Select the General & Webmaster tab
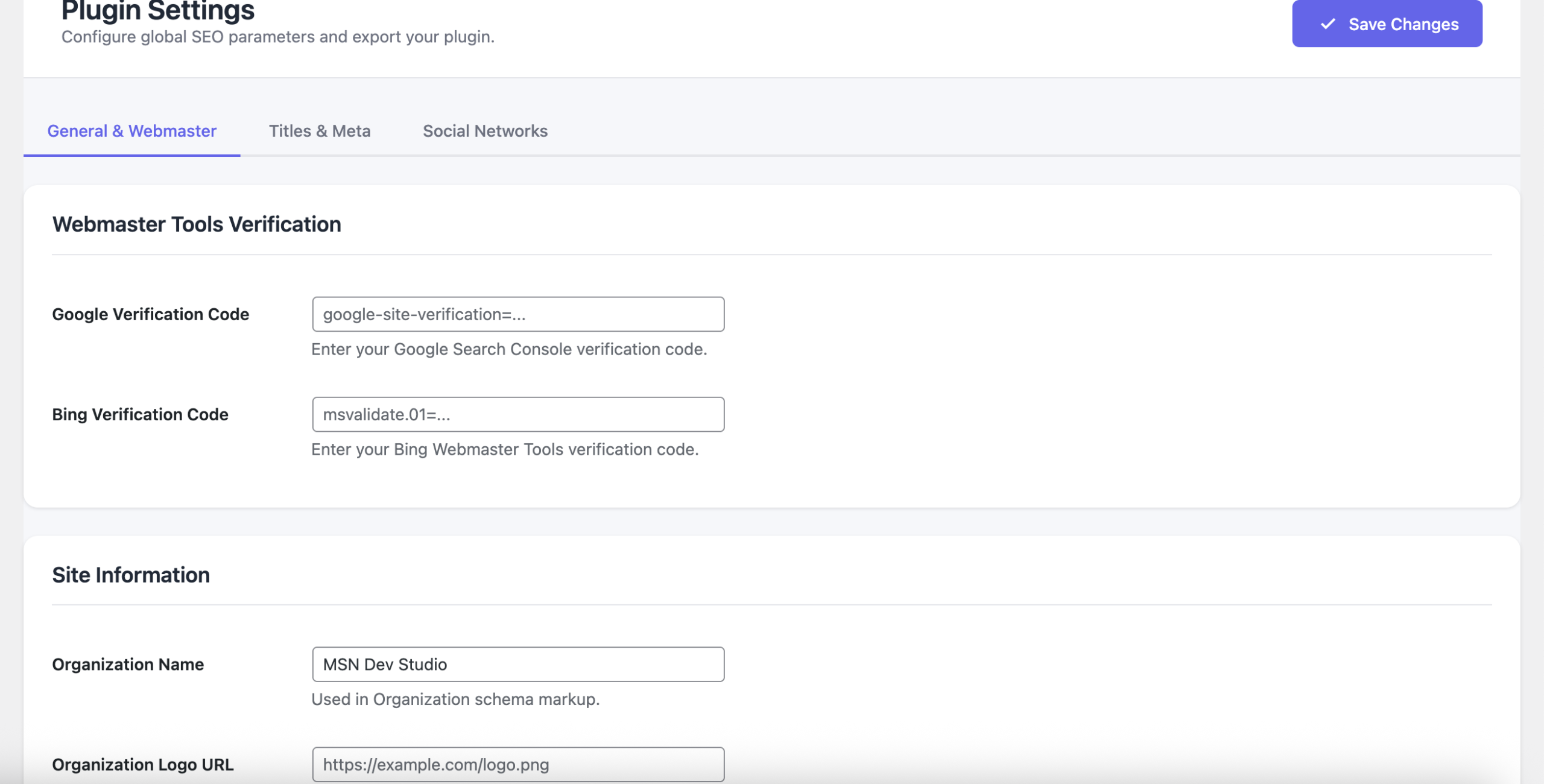The height and width of the screenshot is (784, 1544). 131,131
